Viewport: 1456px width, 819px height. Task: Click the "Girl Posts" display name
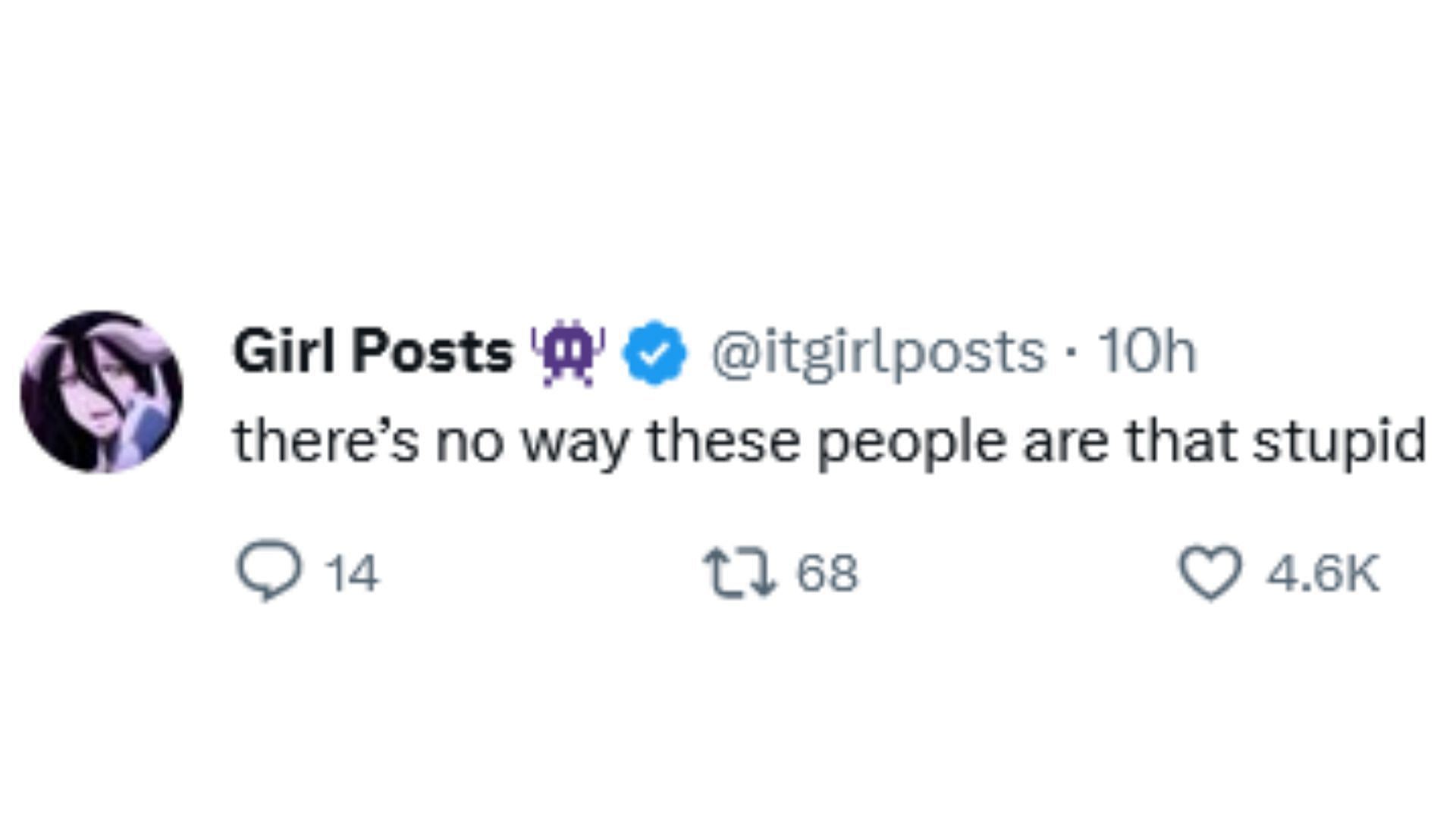(x=372, y=353)
